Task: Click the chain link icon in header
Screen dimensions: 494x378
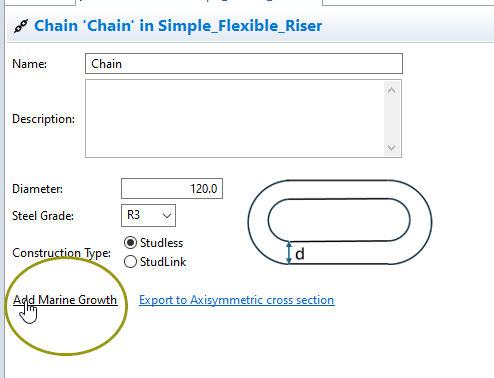Action: click(21, 26)
